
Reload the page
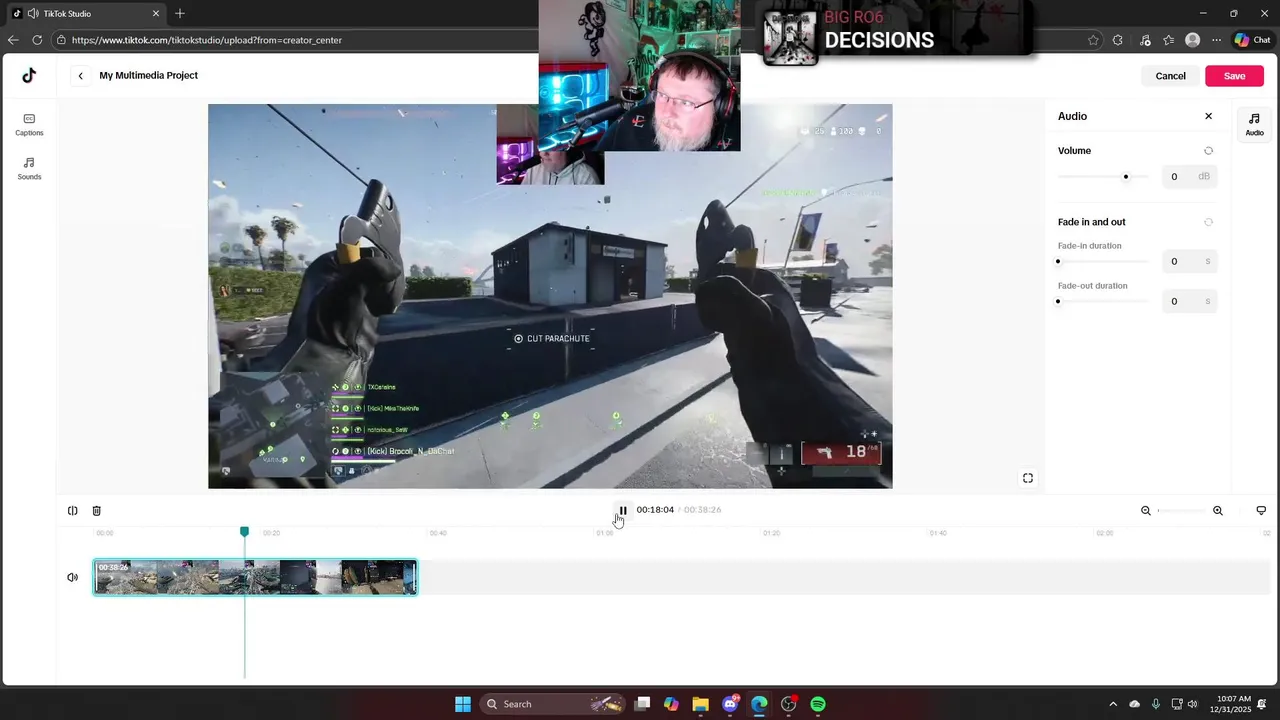pyautogui.click(x=37, y=40)
